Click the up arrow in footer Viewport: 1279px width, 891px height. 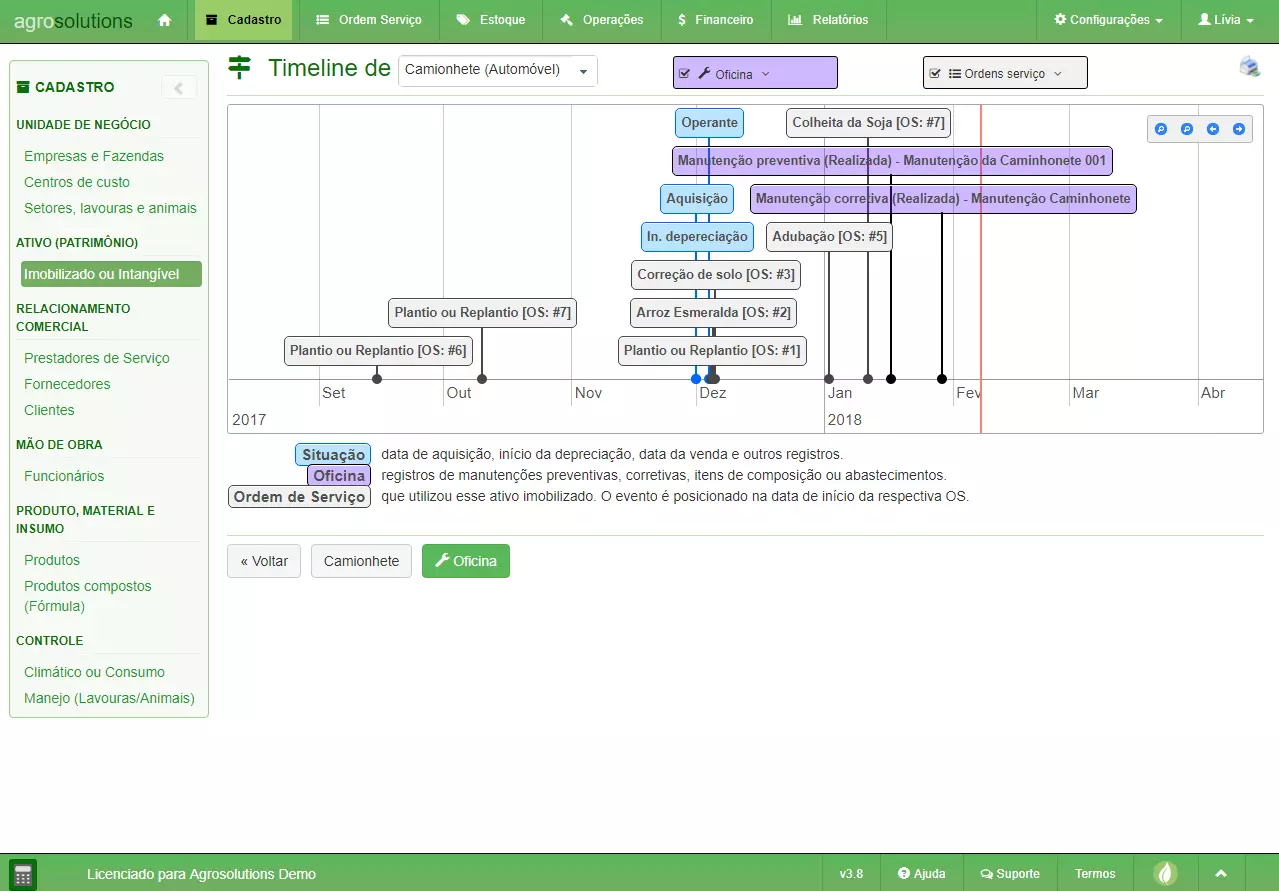pyautogui.click(x=1220, y=873)
